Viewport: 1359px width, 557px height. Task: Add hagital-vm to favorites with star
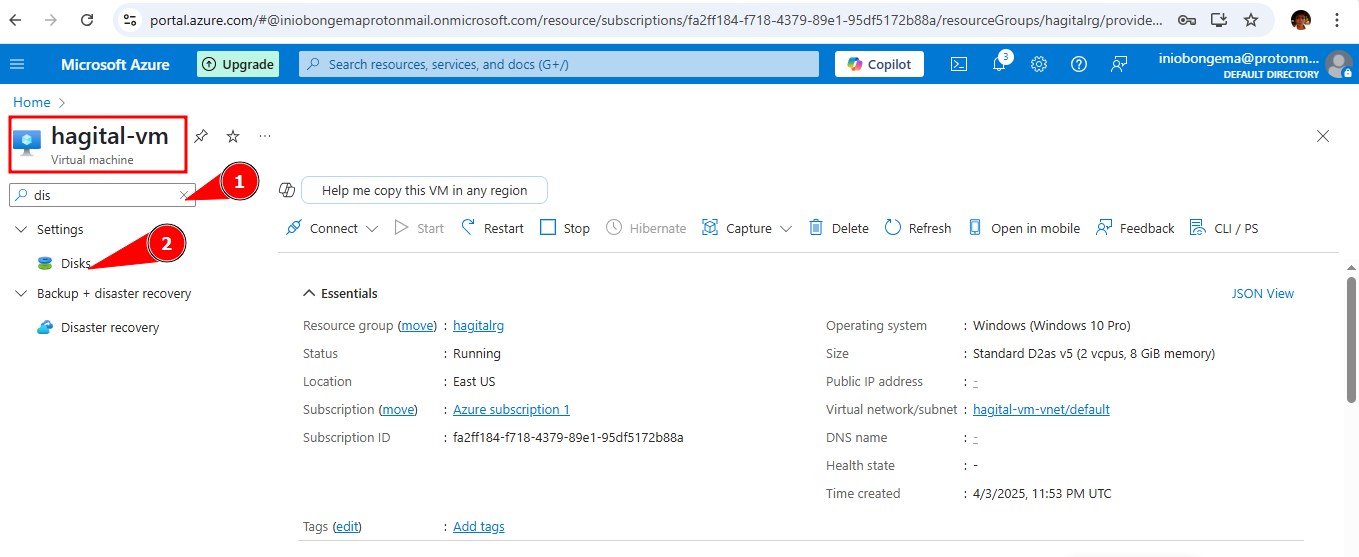coord(233,136)
